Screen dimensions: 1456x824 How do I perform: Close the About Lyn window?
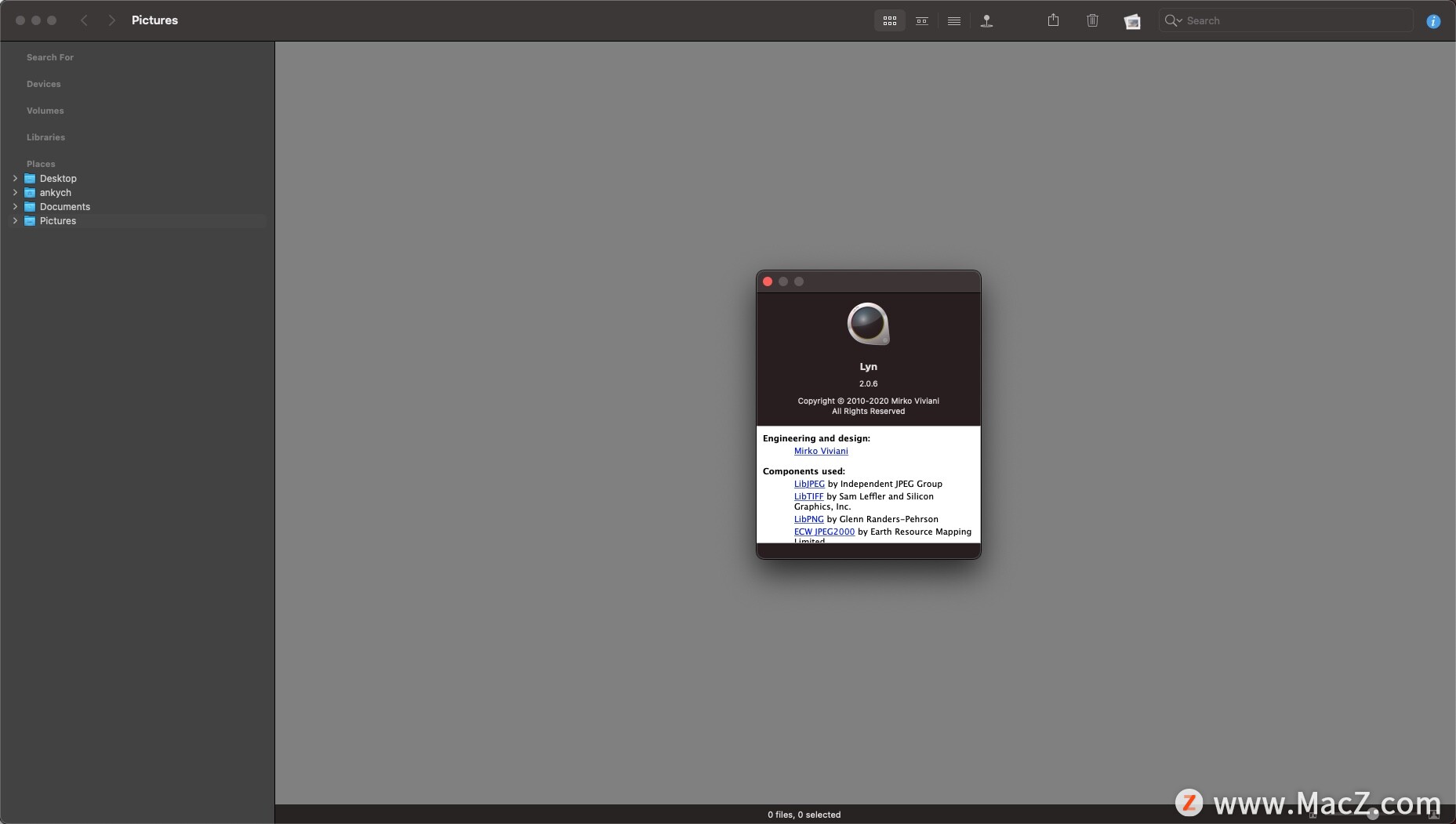(768, 281)
